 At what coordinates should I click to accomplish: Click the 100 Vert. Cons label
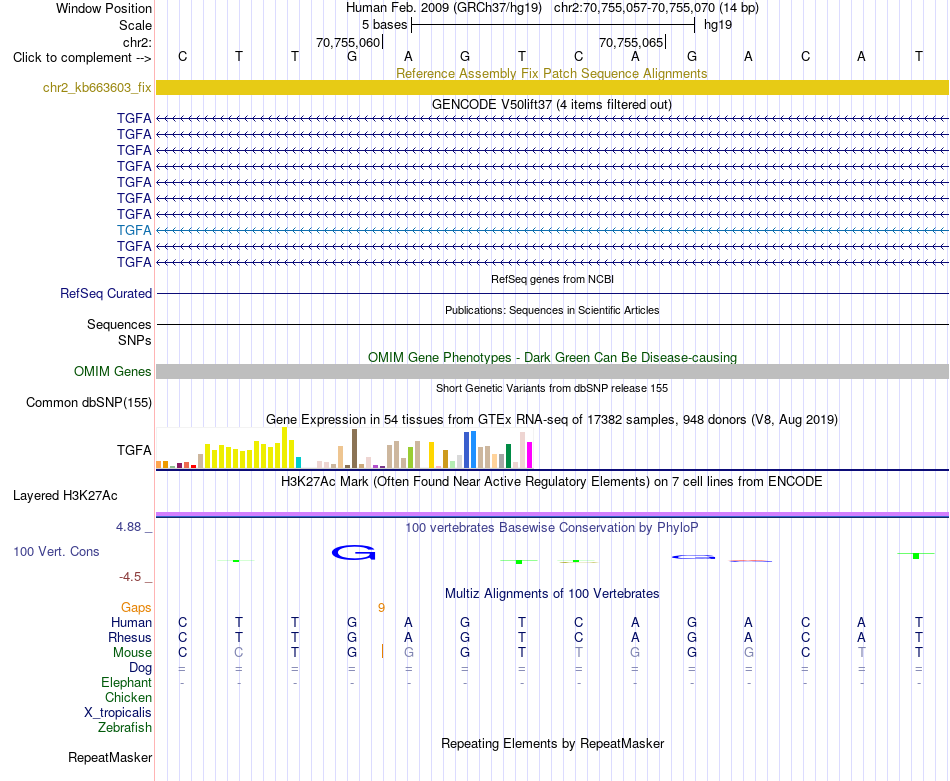coord(56,551)
